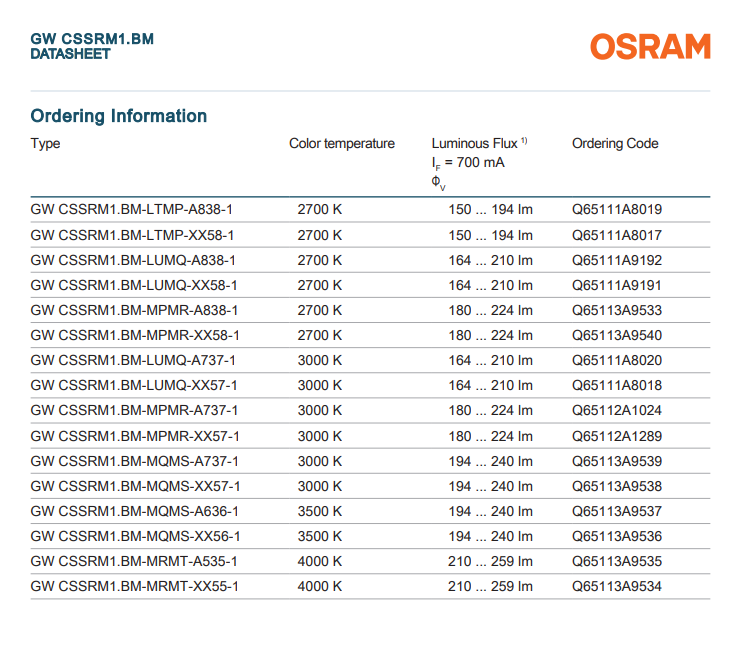Viewport: 752px width, 663px height.
Task: Select type GW CSSRM1.BM-MRMT-XX55-1
Action: [x=134, y=586]
